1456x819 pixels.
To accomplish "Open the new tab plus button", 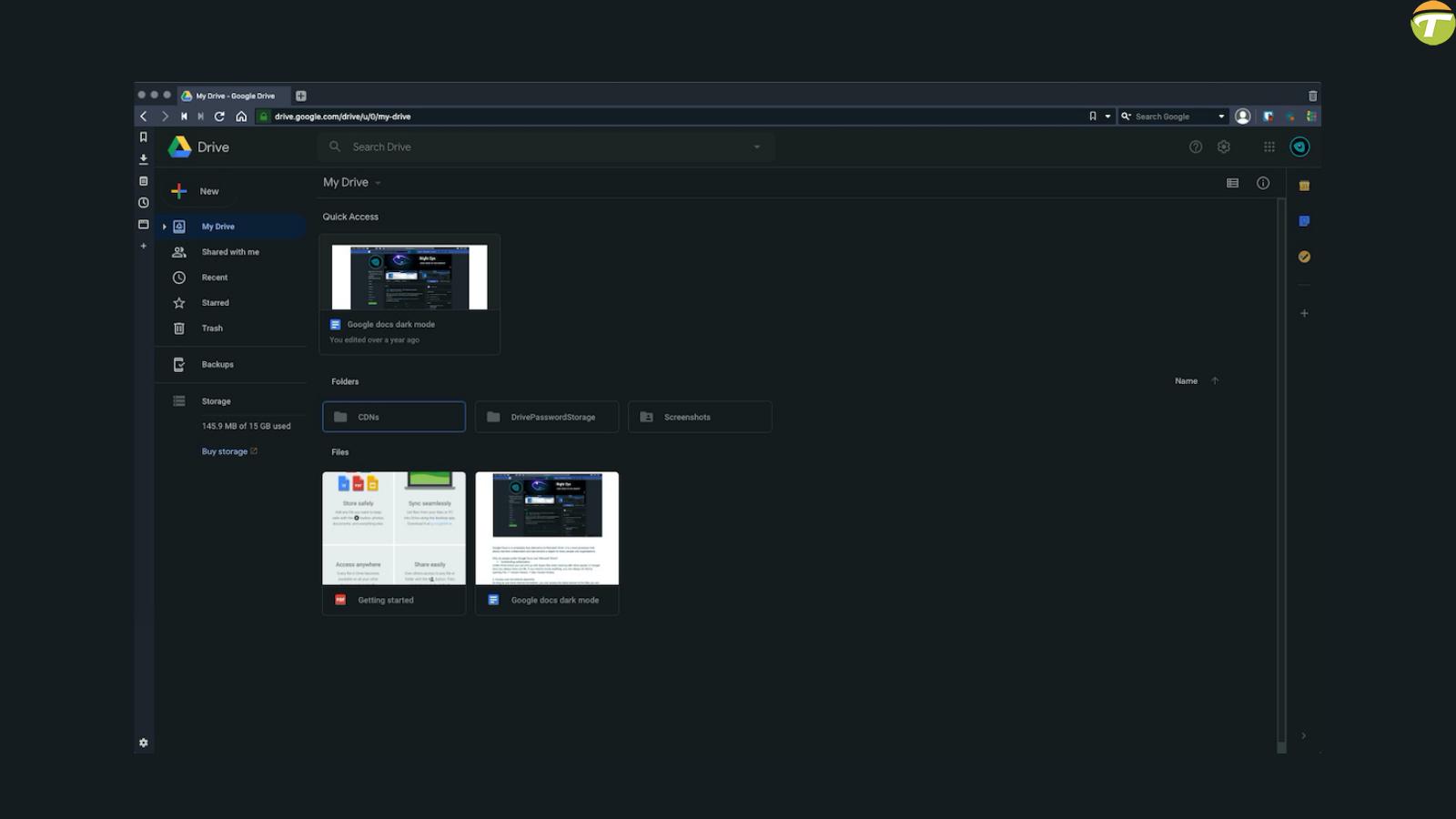I will point(301,96).
